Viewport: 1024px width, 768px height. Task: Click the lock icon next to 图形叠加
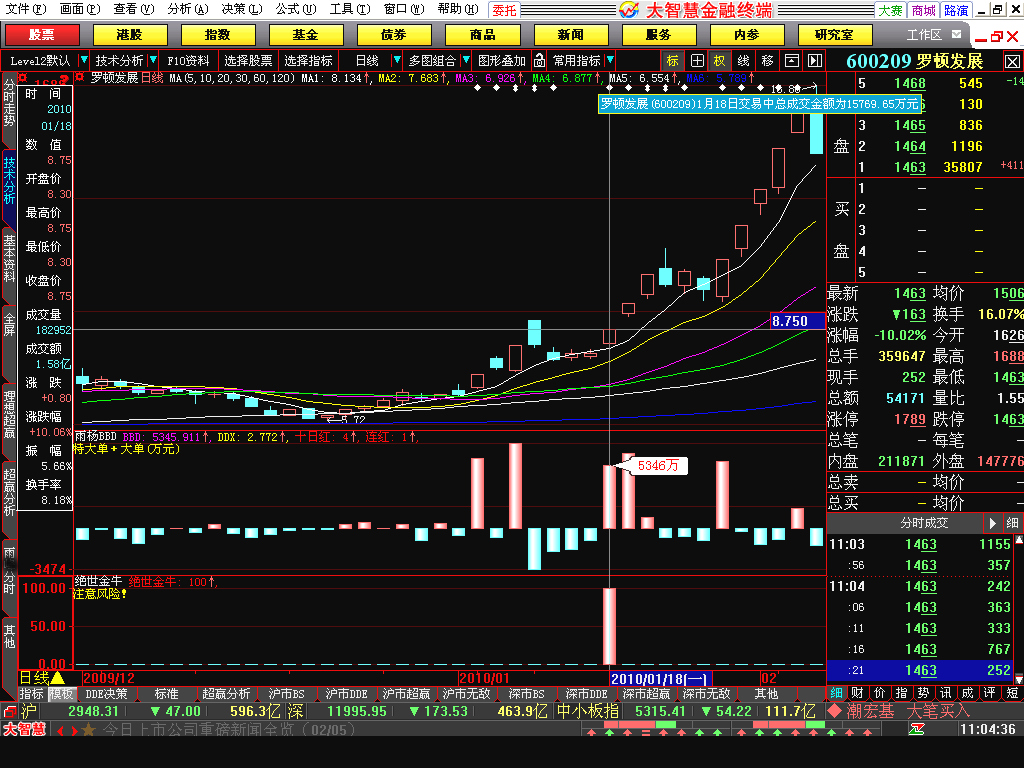539,61
